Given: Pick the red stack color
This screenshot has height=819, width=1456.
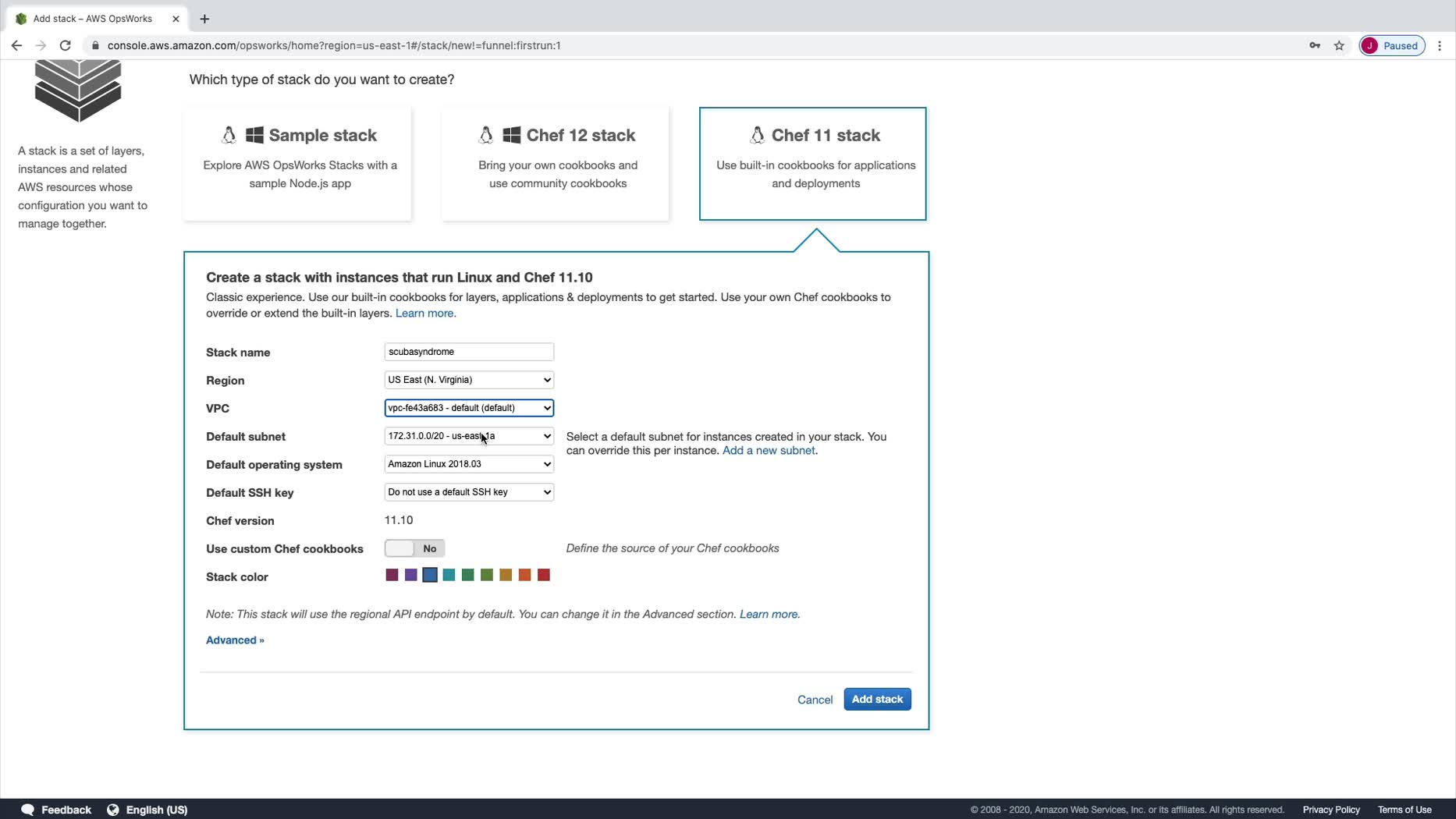Looking at the screenshot, I should (544, 575).
